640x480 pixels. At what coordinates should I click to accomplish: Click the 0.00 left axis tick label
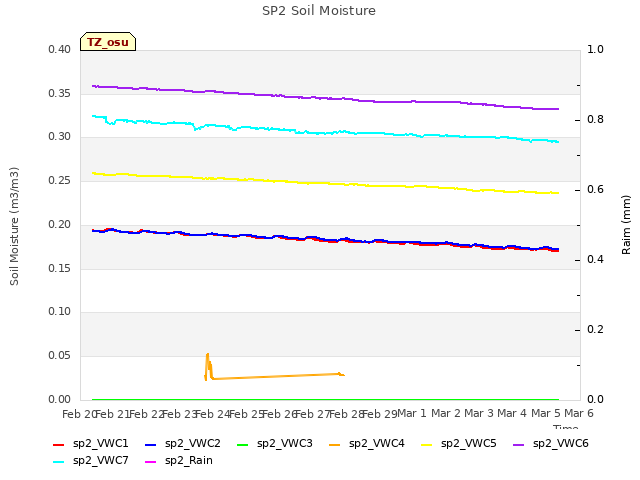coord(60,400)
